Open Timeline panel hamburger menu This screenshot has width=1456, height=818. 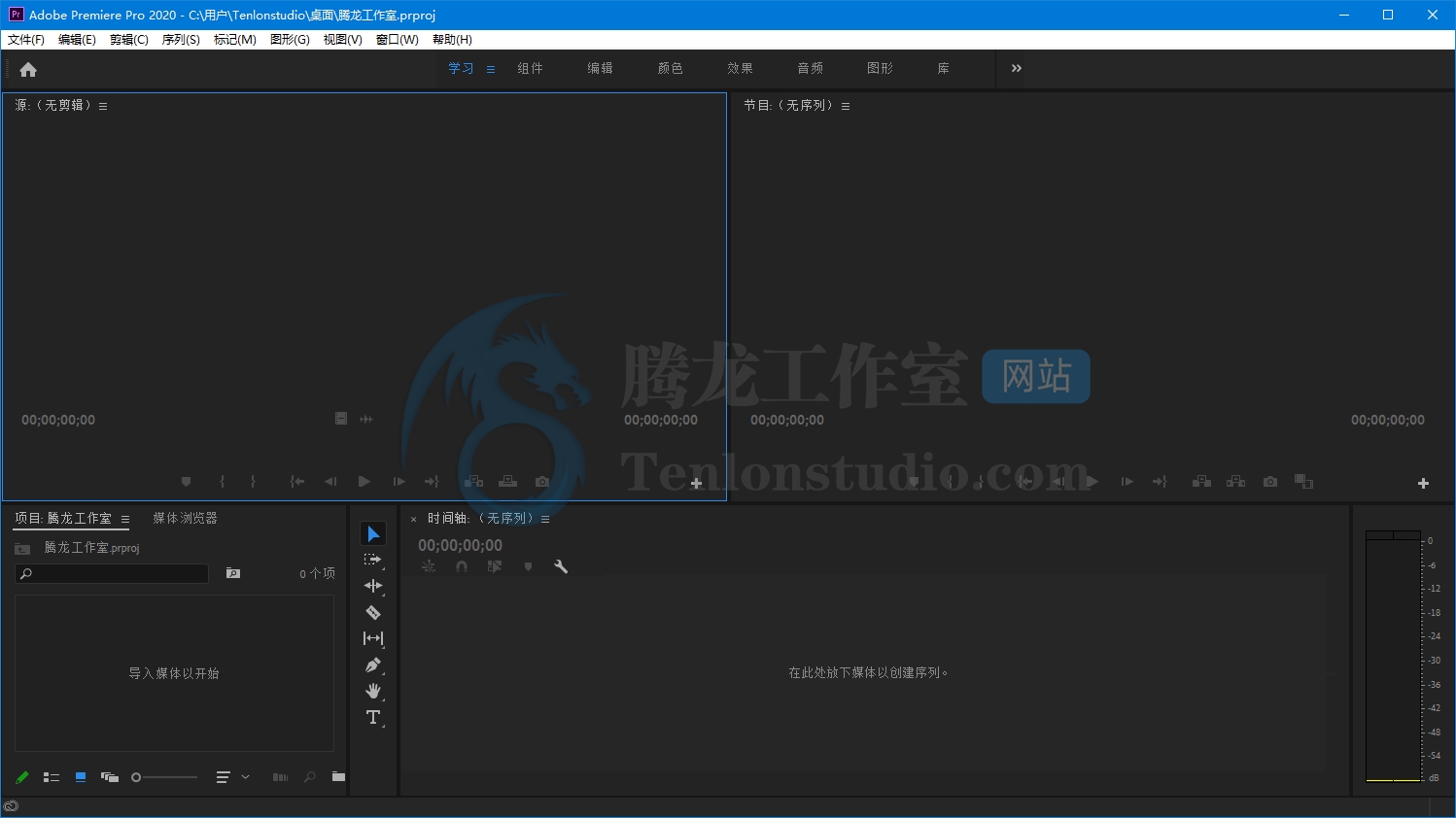pos(545,520)
